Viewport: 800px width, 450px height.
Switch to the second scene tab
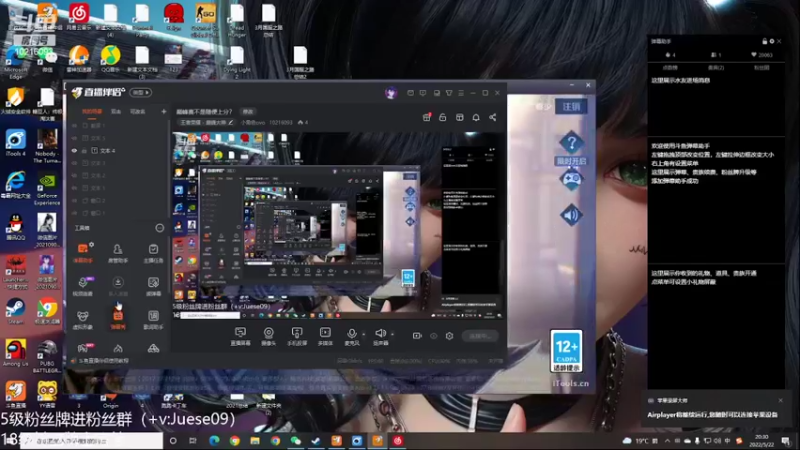click(116, 111)
